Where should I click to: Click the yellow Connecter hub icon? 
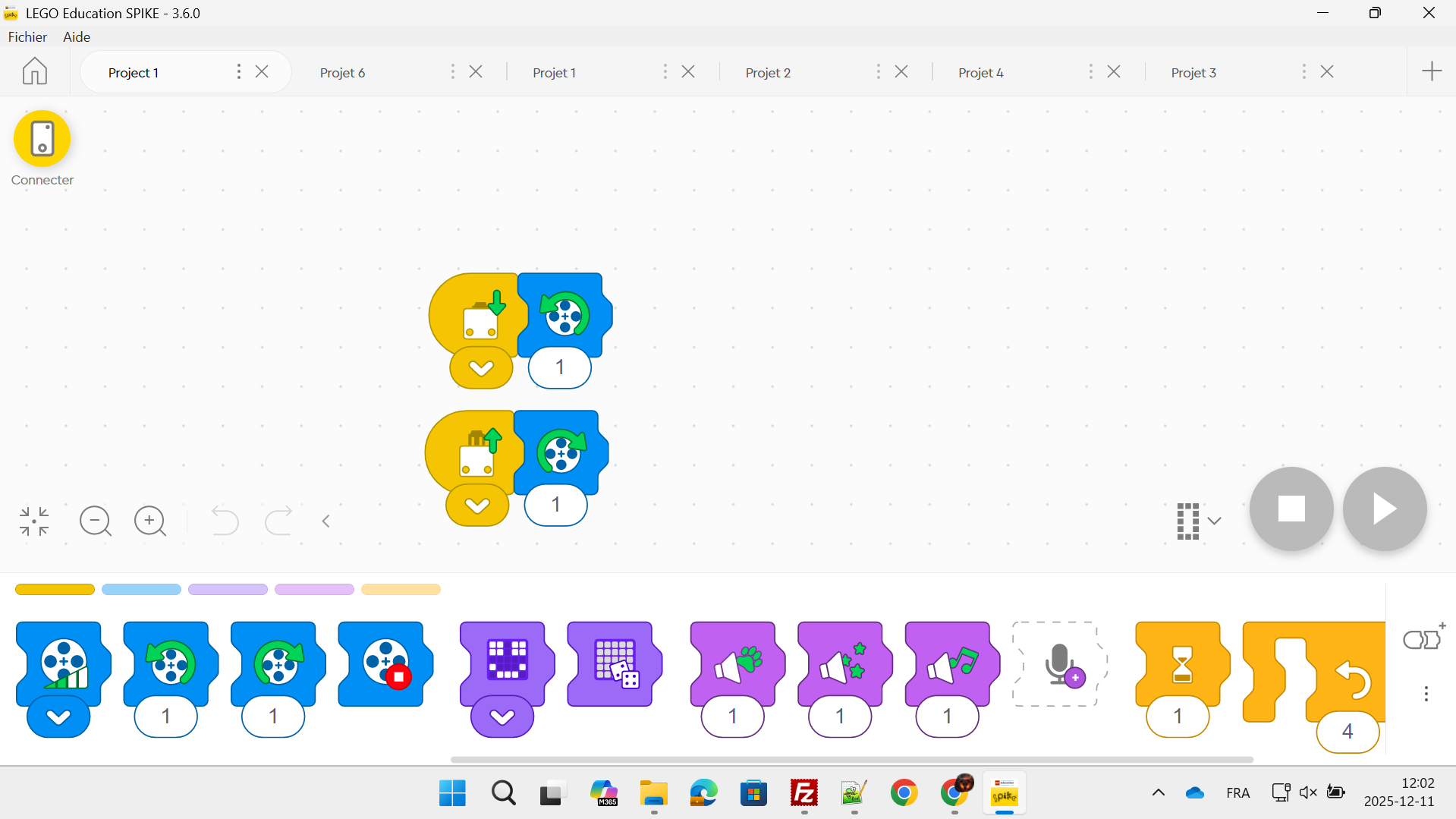point(42,139)
